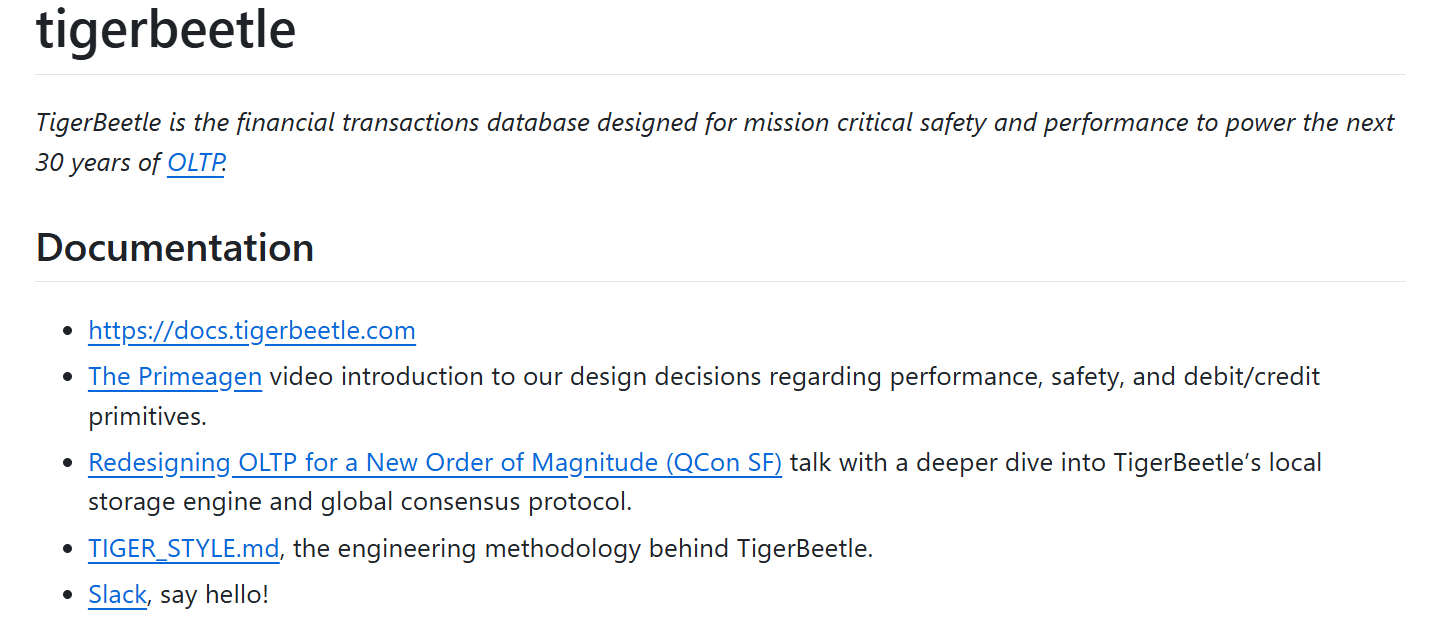Open the TIGER_STYLE.md link

pos(184,548)
